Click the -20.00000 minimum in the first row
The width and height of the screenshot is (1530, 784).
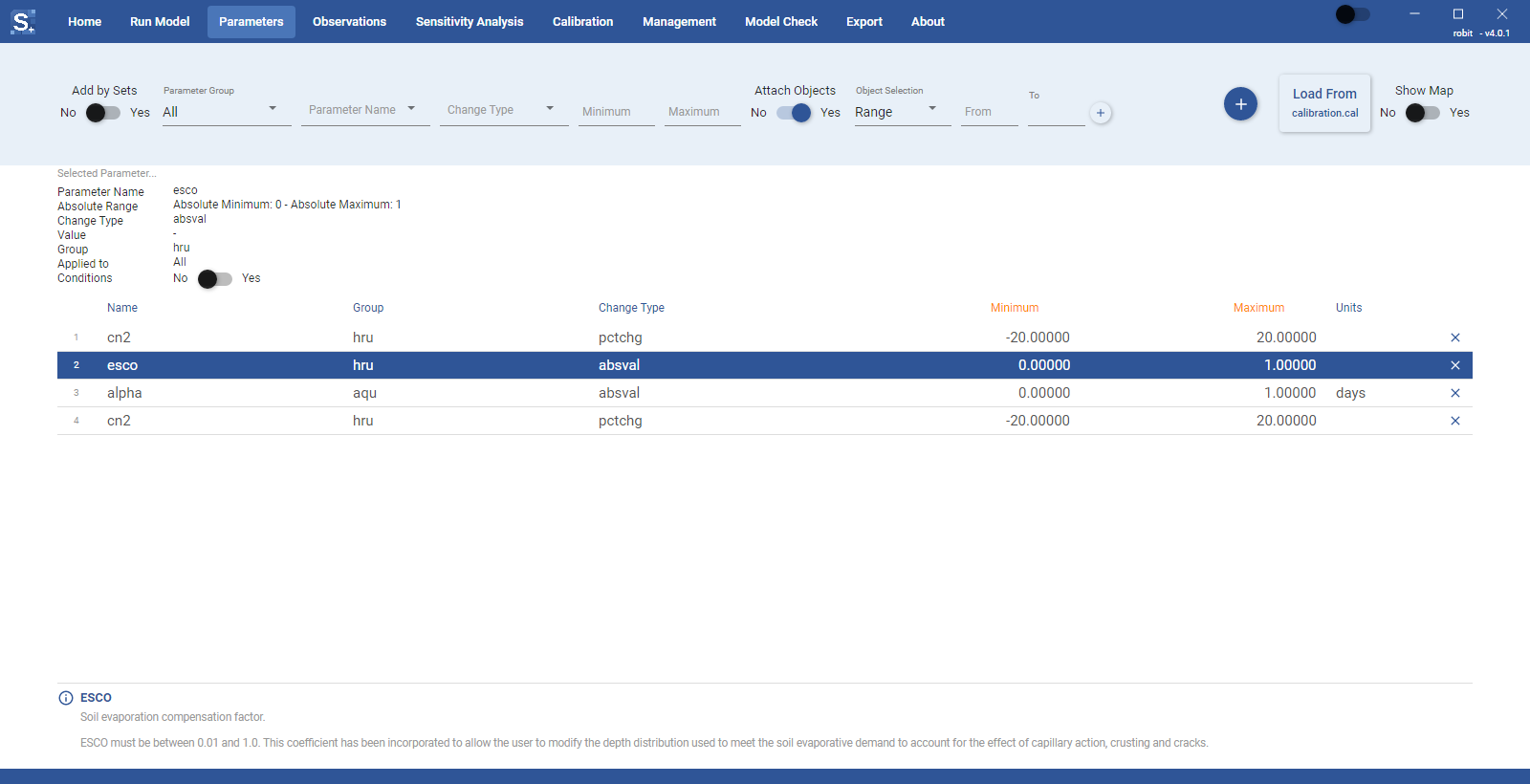point(1038,338)
